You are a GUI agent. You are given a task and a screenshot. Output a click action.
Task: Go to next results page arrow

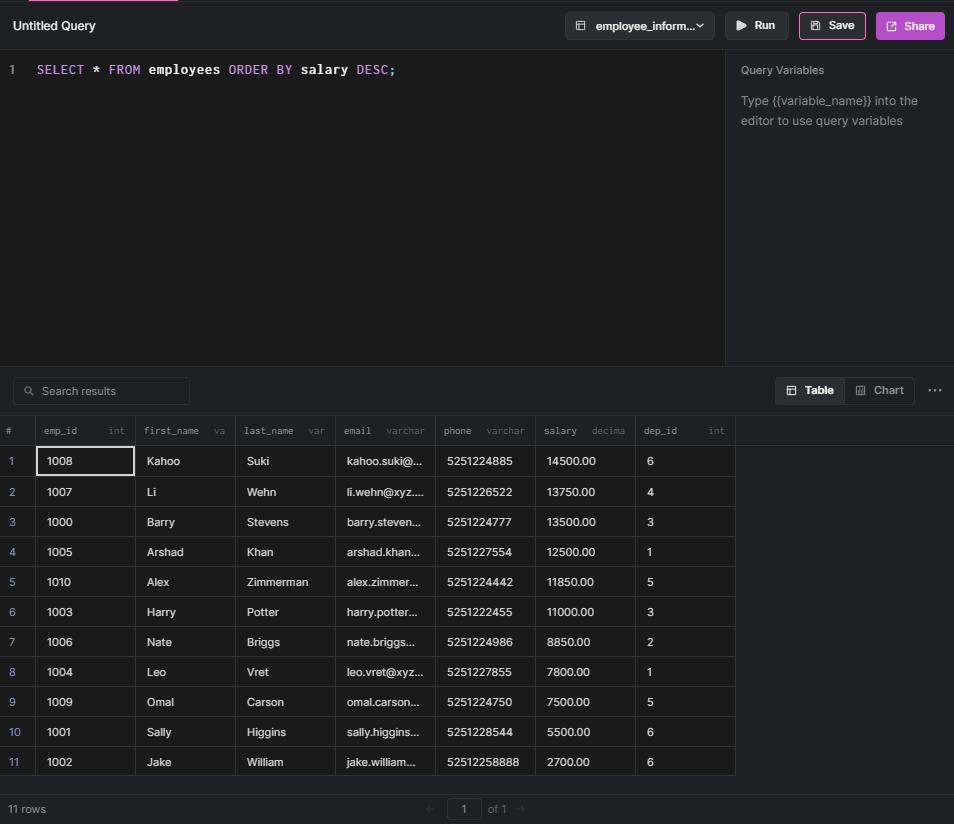521,809
